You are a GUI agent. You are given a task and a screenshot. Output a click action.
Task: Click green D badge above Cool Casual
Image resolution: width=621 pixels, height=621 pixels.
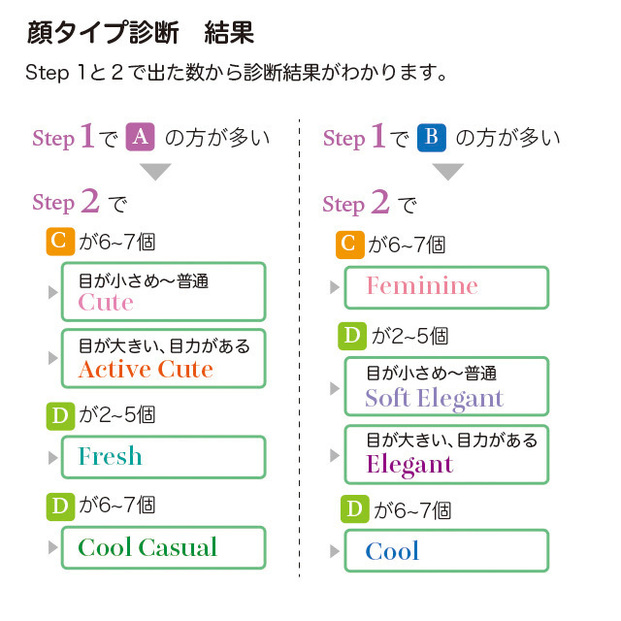pyautogui.click(x=60, y=505)
